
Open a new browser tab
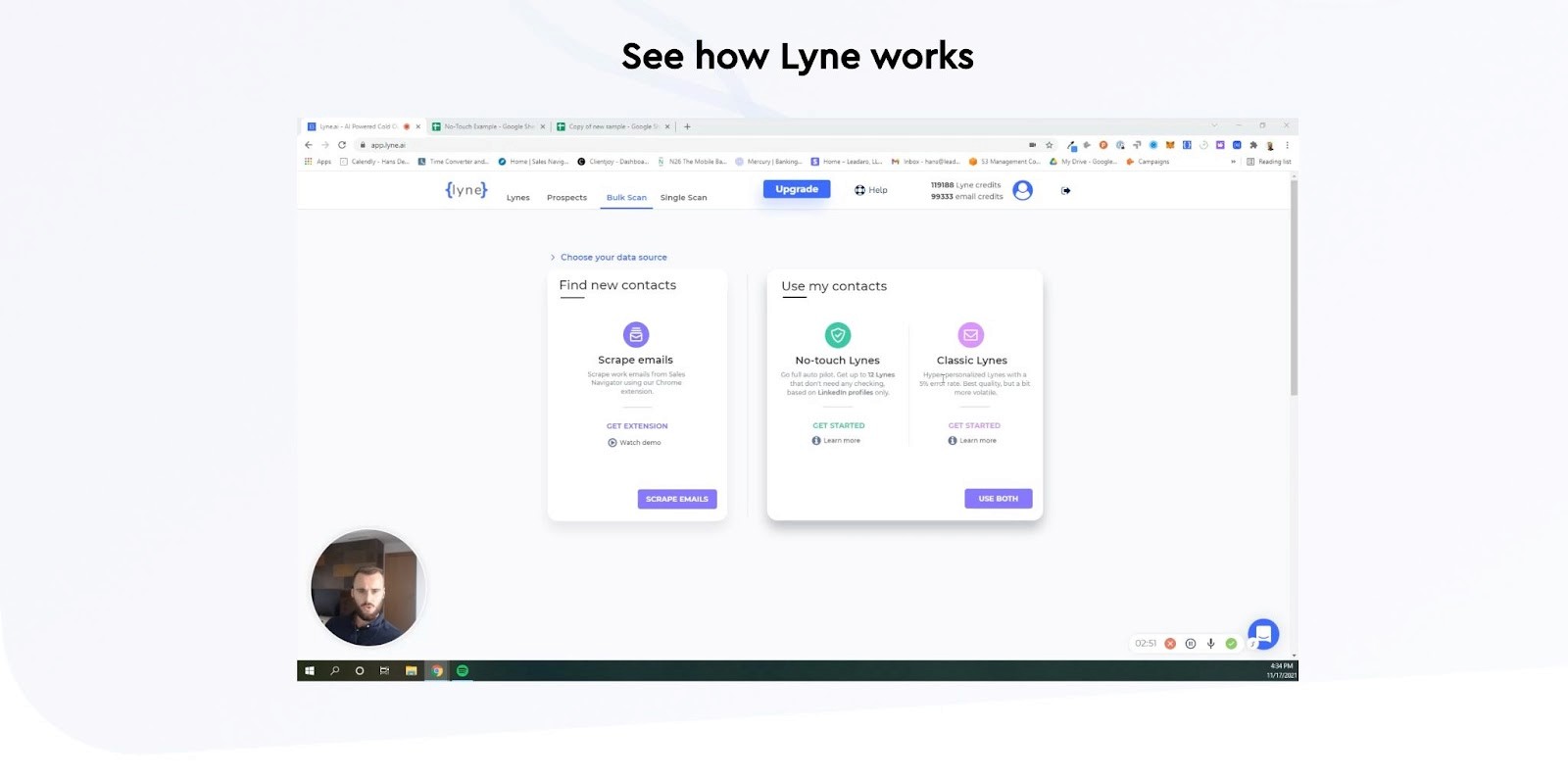[x=687, y=126]
